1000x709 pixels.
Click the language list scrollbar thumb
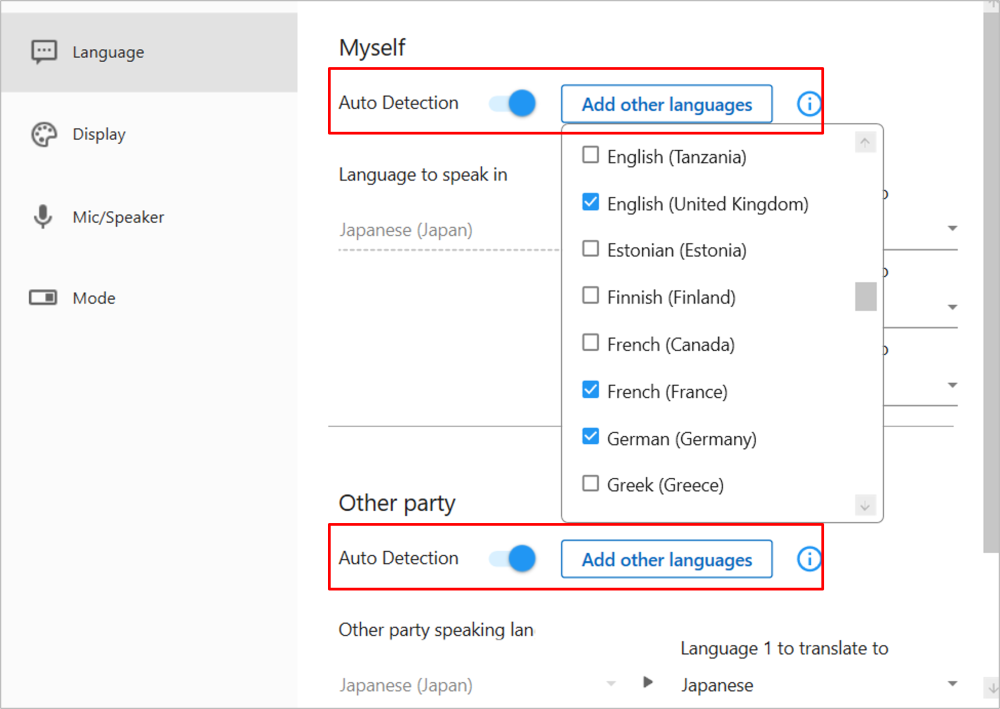(865, 296)
